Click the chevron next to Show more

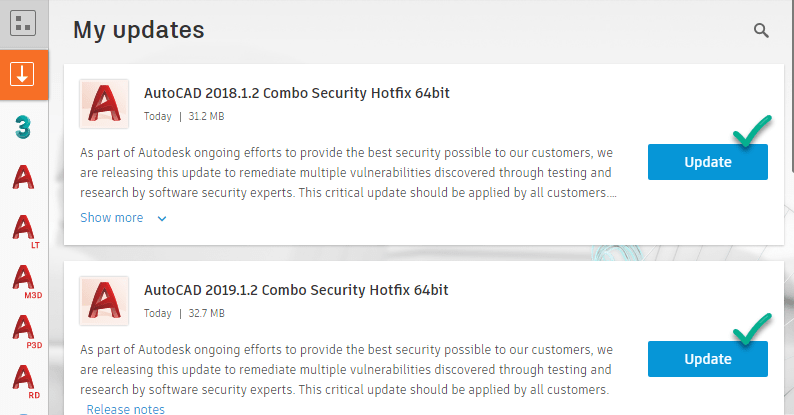162,219
